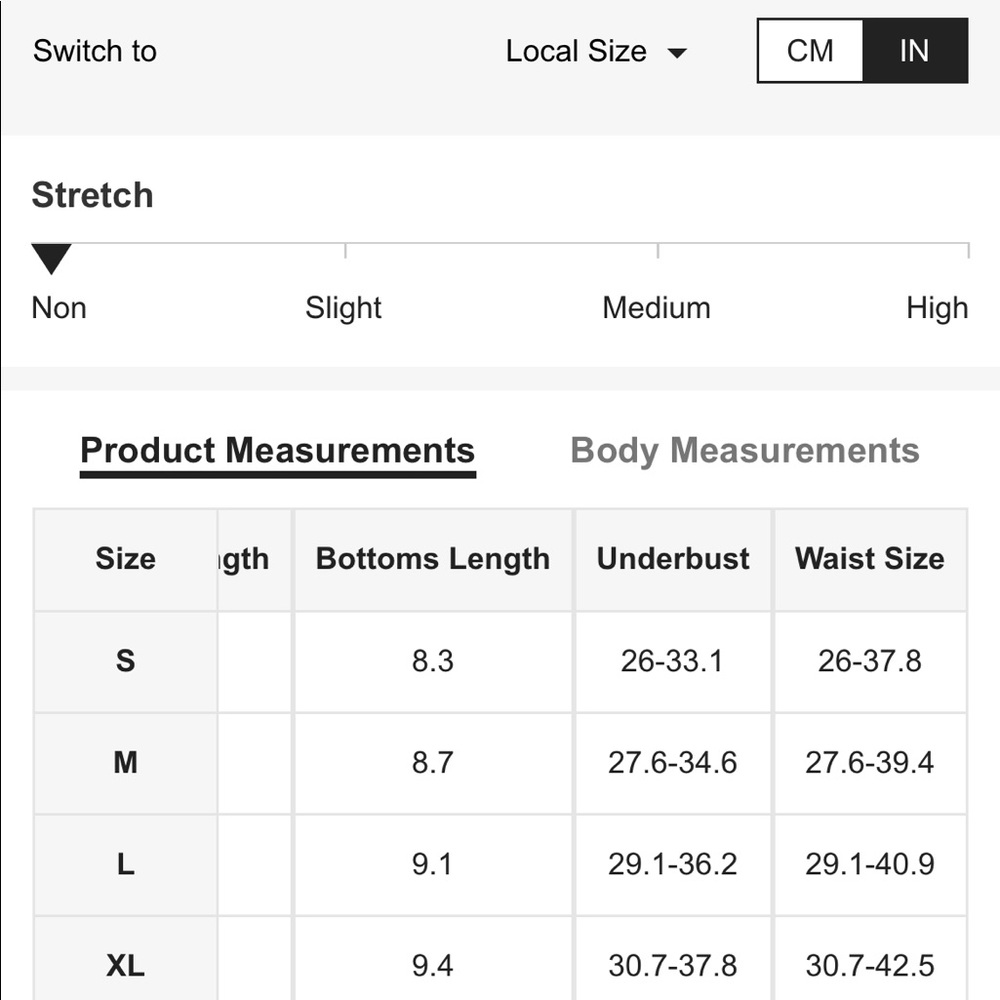Select the IN unit option
Viewport: 1000px width, 1000px height.
pos(915,51)
